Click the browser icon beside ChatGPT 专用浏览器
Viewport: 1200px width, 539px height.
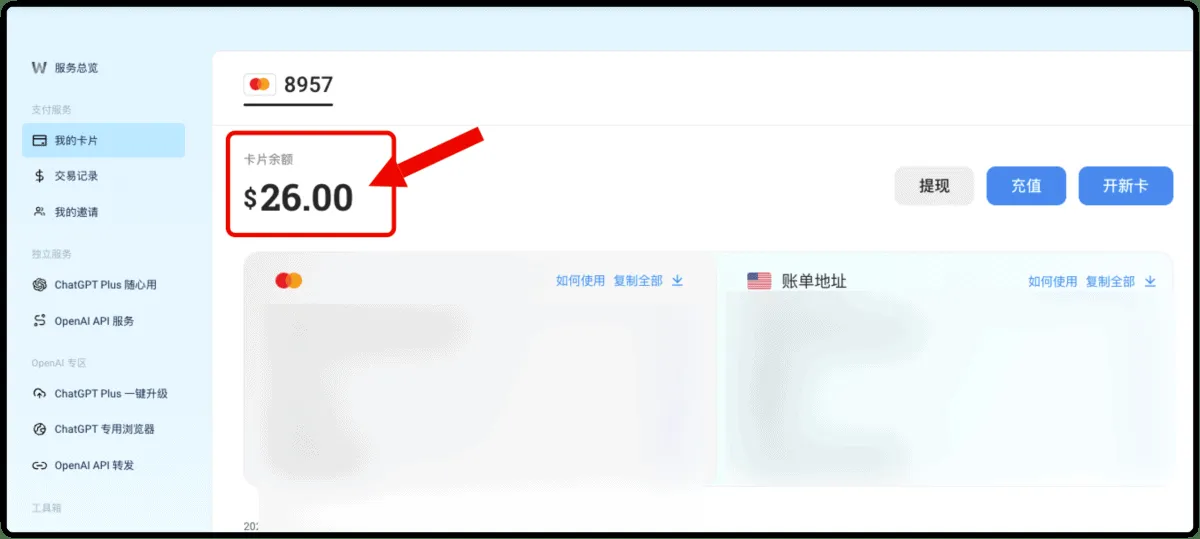tap(39, 429)
